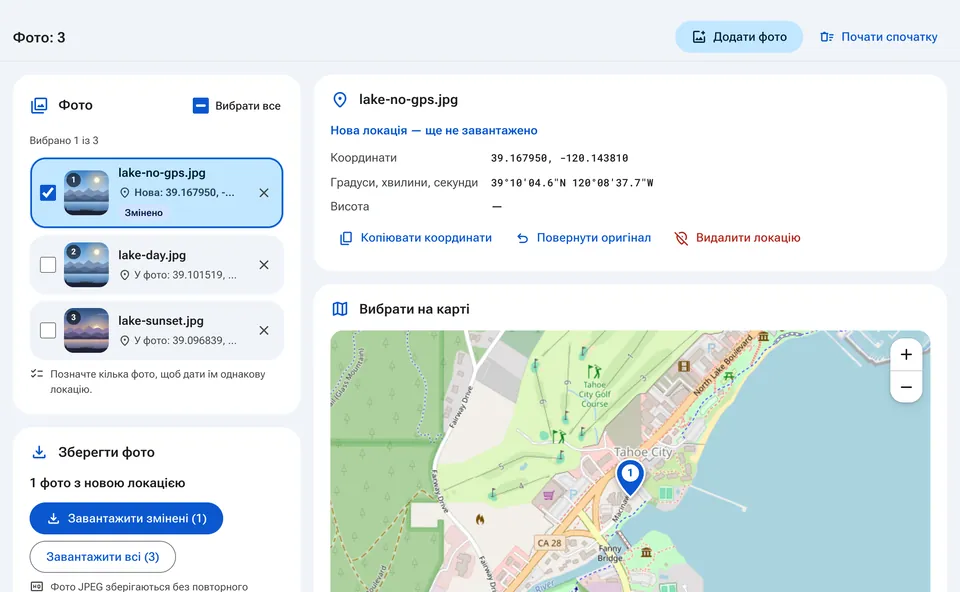Click the lake-sunset.jpg file name
This screenshot has width=960, height=592.
pos(161,320)
